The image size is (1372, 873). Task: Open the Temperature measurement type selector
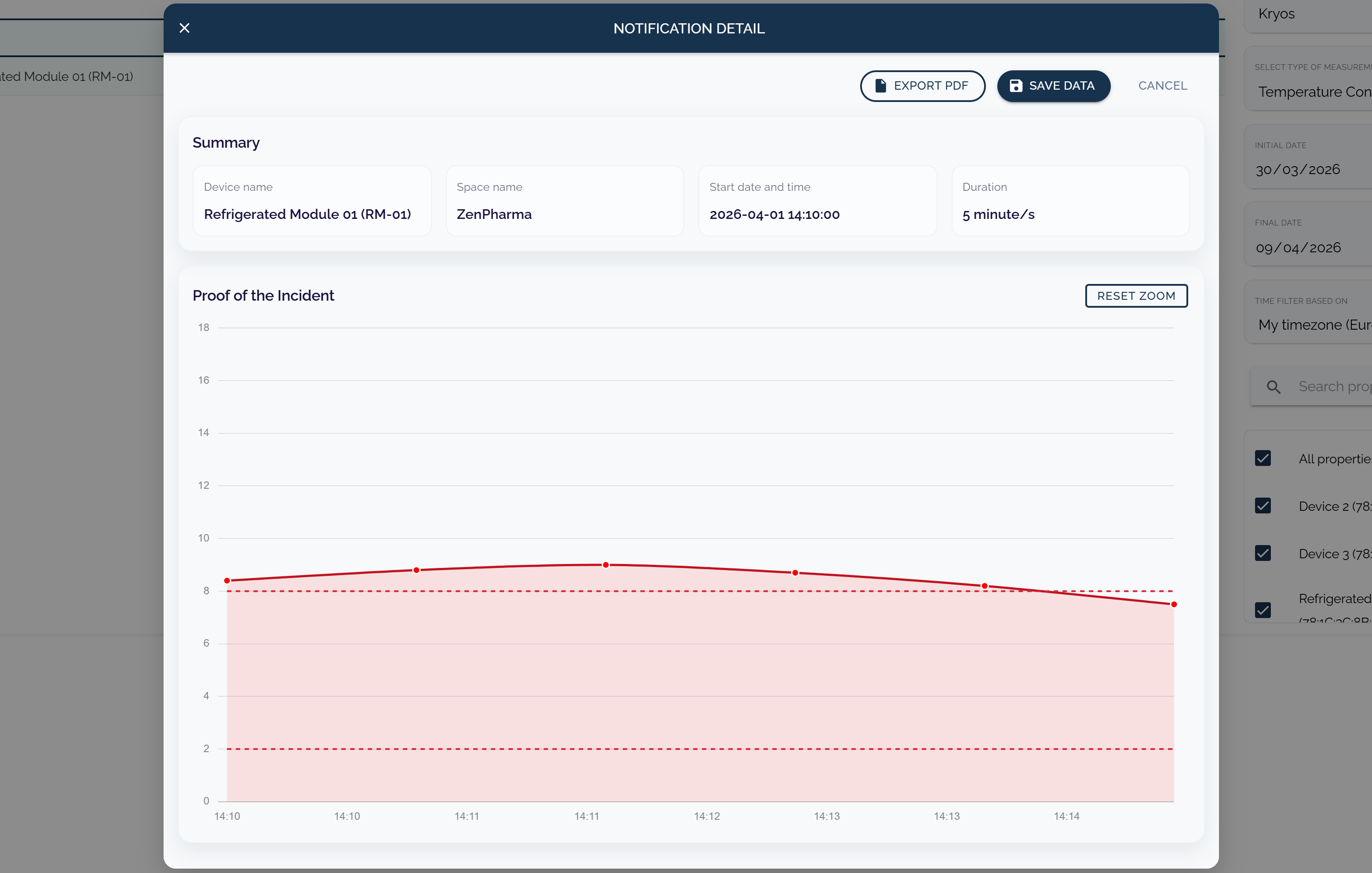tap(1310, 92)
